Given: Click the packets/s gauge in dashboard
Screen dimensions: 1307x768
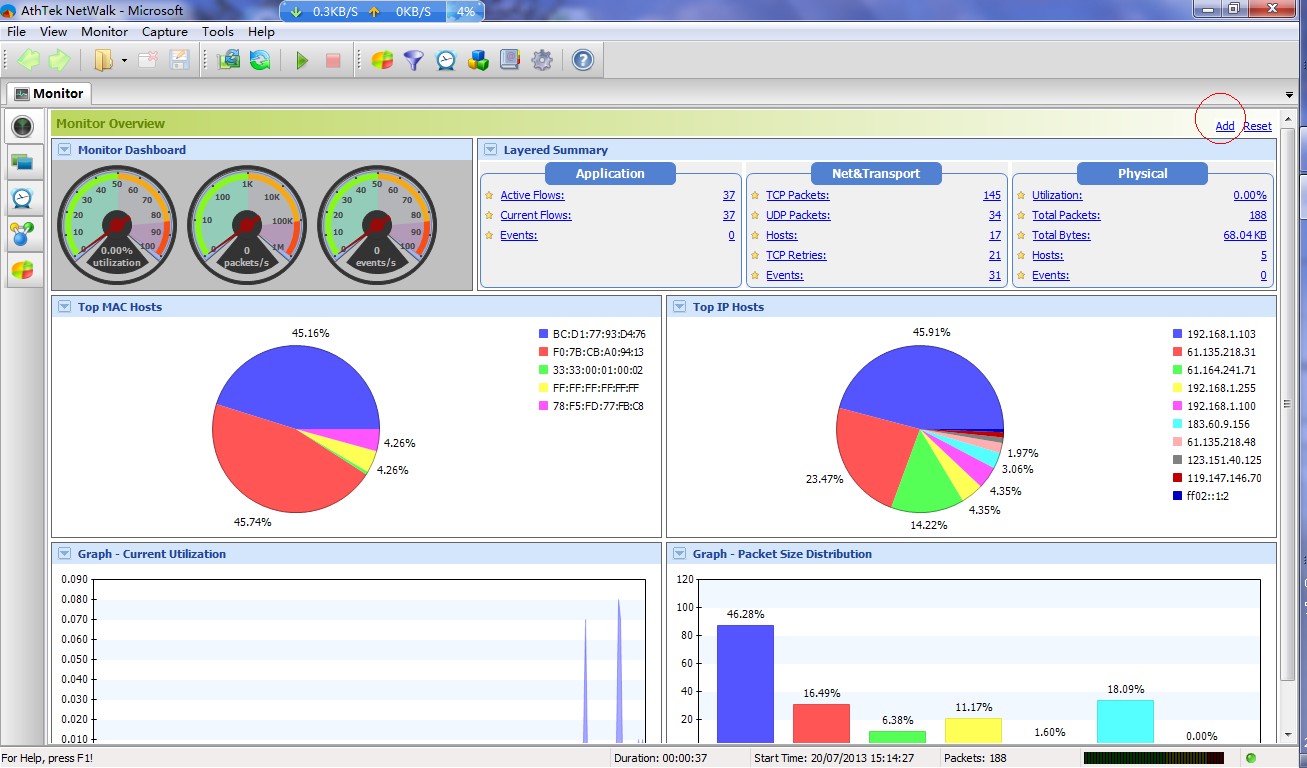Looking at the screenshot, I should [247, 225].
